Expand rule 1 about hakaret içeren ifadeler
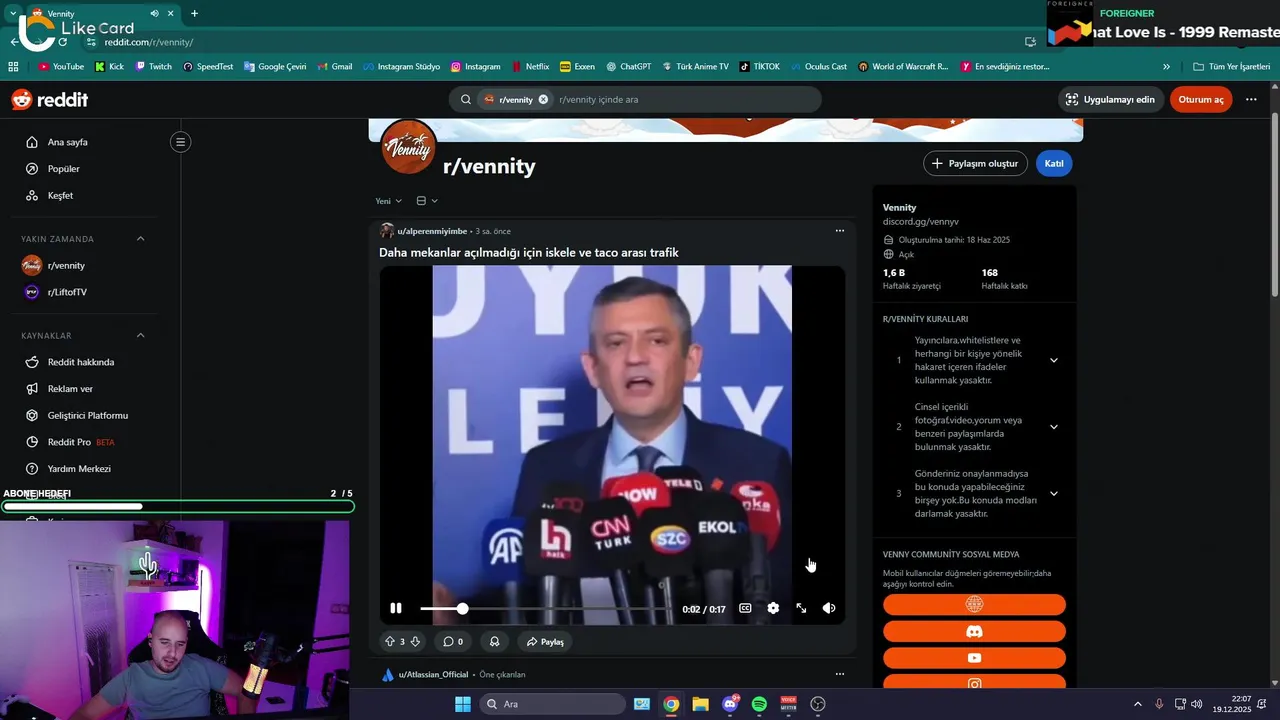Screen dimensions: 1280x720 click(x=1053, y=360)
